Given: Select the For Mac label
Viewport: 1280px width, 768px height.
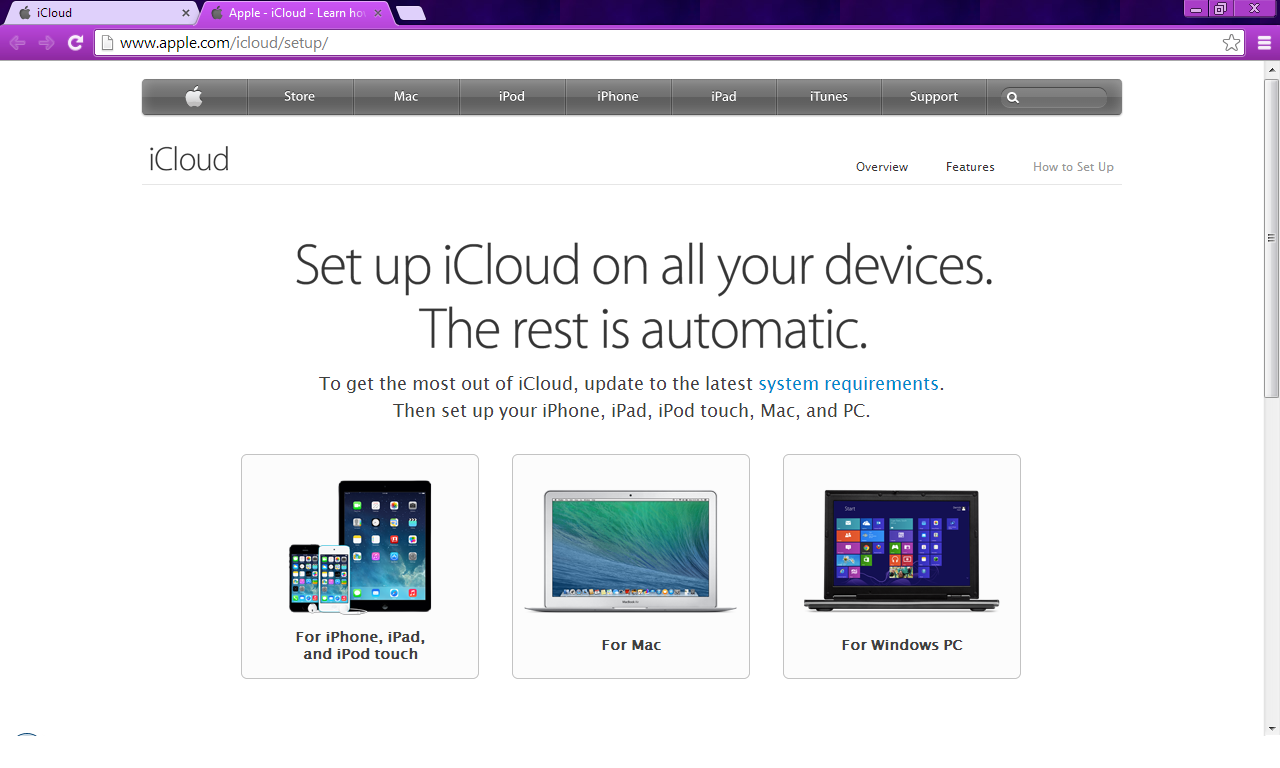Looking at the screenshot, I should click(631, 645).
